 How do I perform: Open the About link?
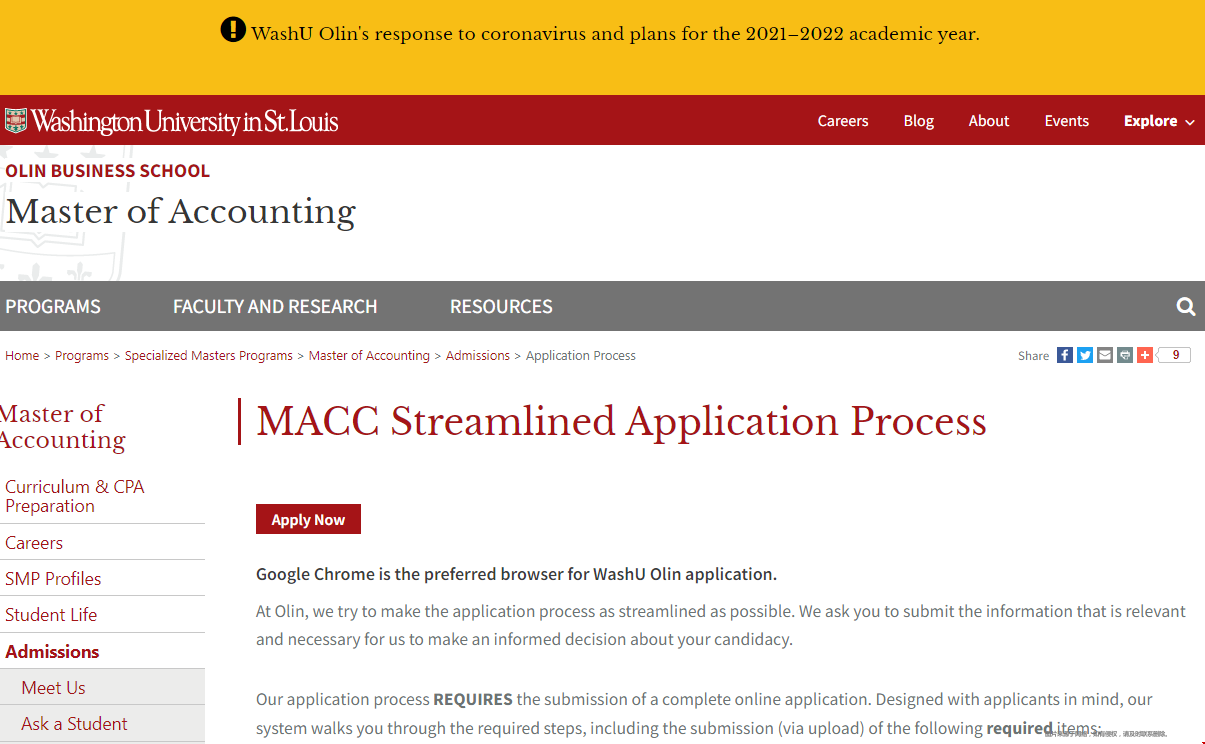click(x=989, y=121)
